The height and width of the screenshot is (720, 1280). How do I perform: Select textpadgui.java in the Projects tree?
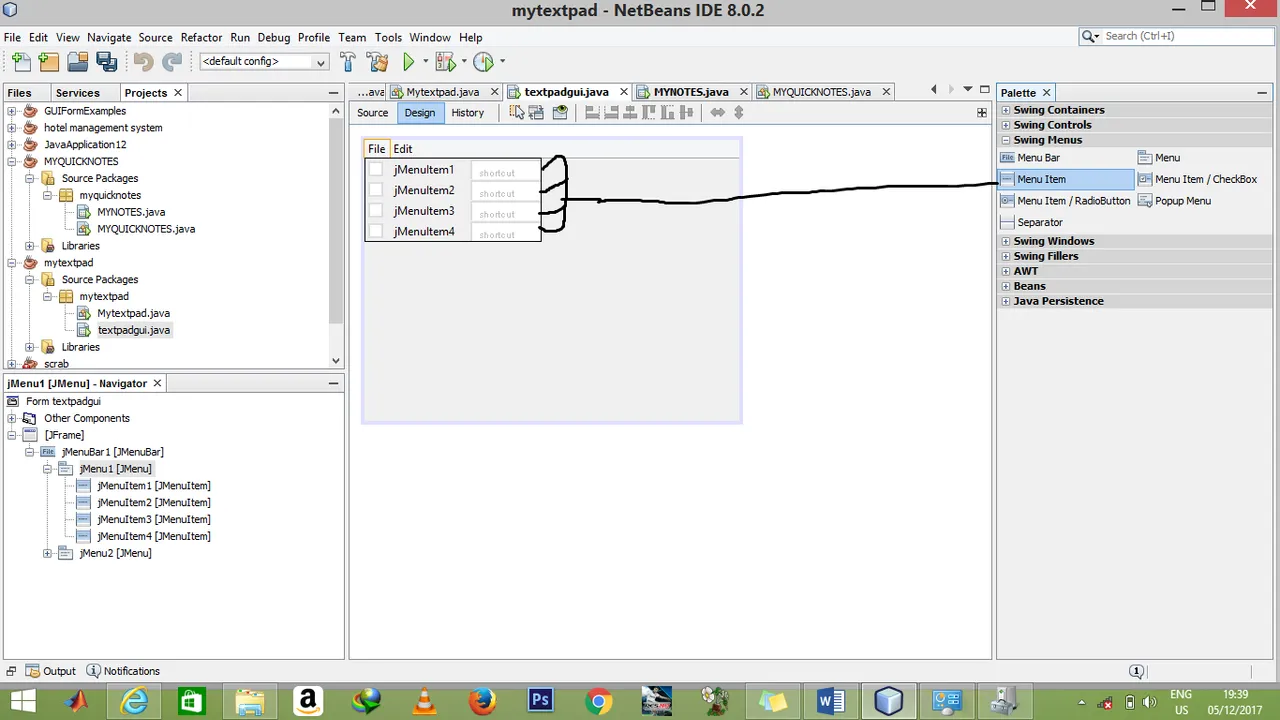click(133, 330)
